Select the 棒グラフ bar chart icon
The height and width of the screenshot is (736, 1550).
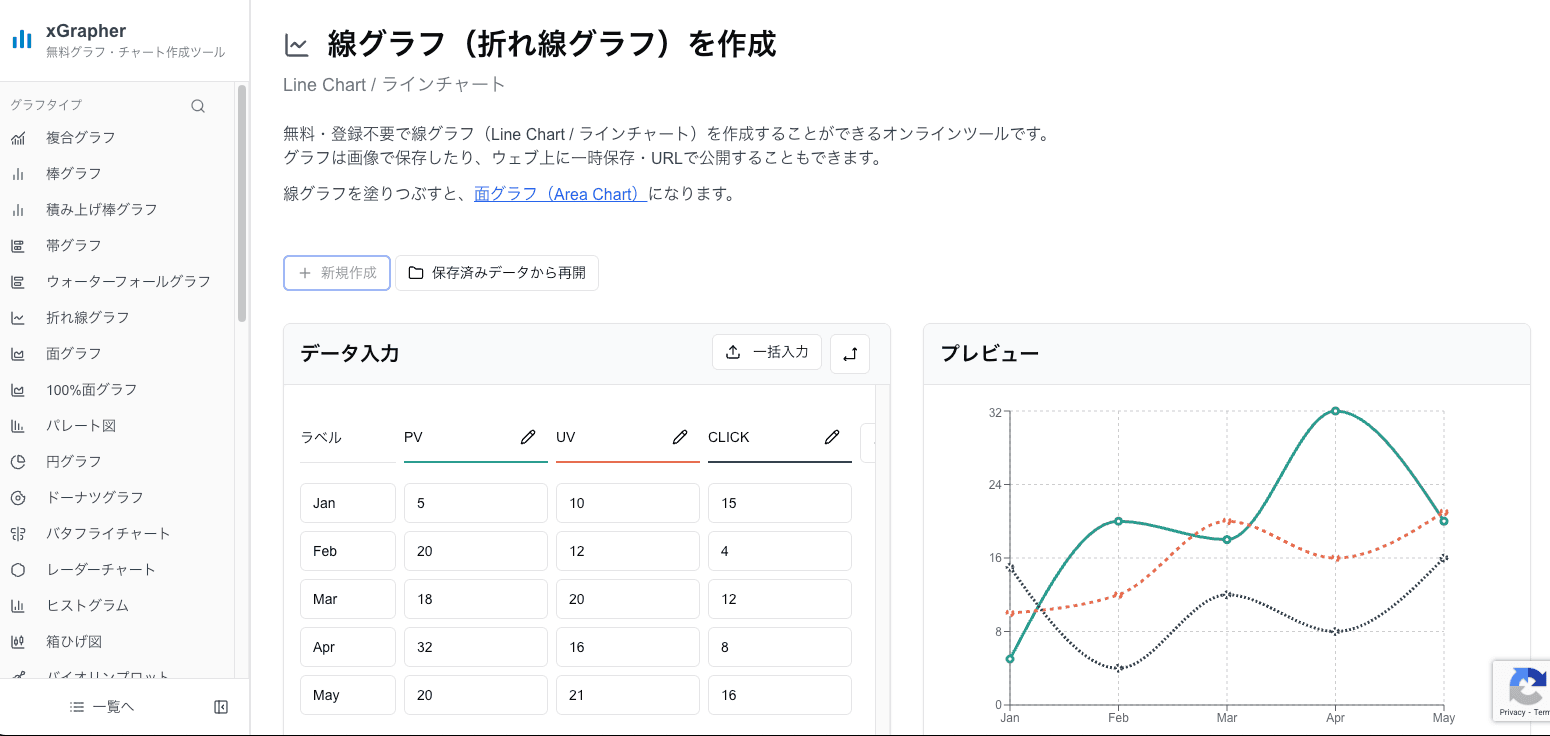[20, 173]
